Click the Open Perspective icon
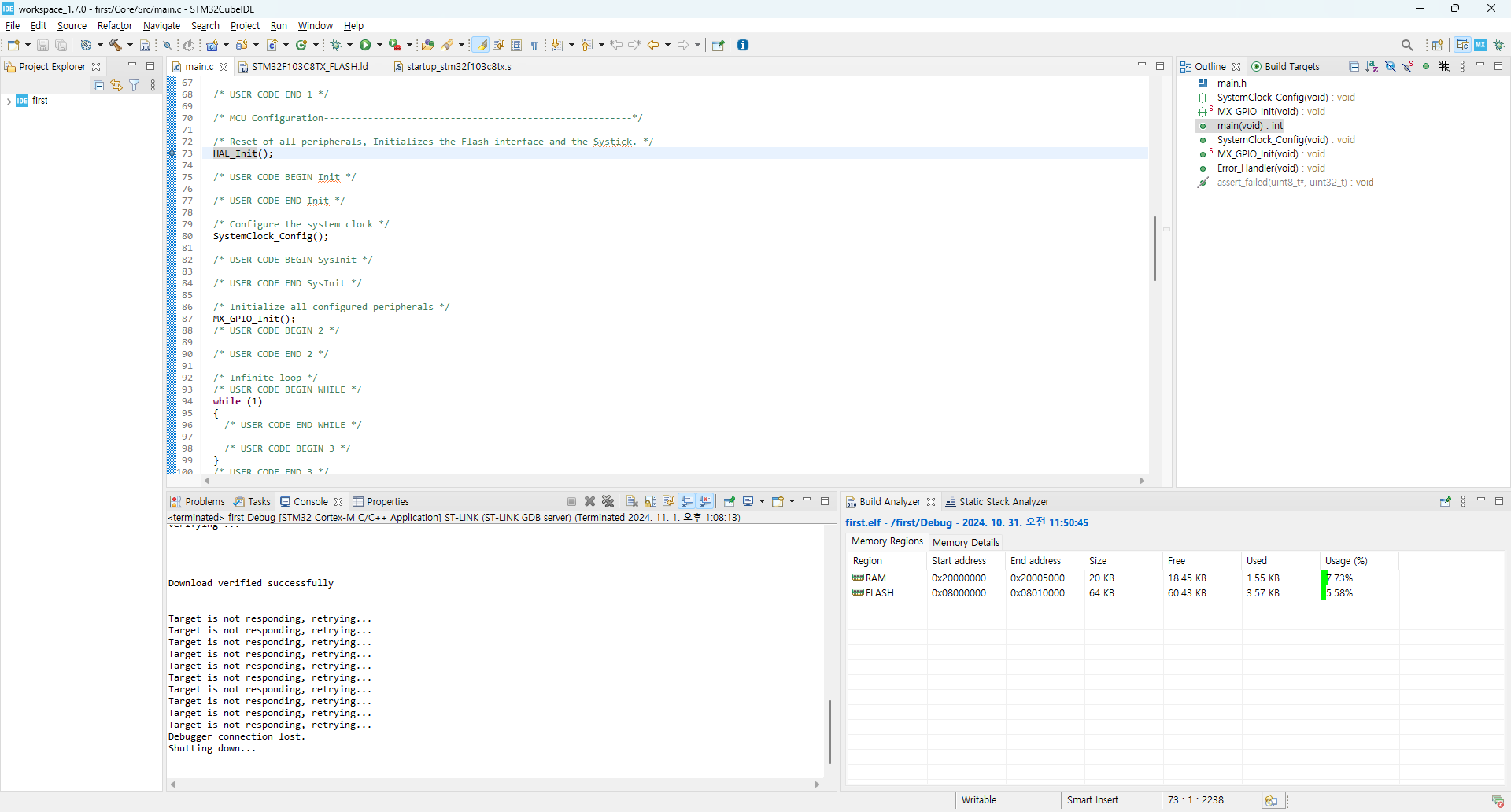Screen dimensions: 1511x812 [x=1437, y=45]
